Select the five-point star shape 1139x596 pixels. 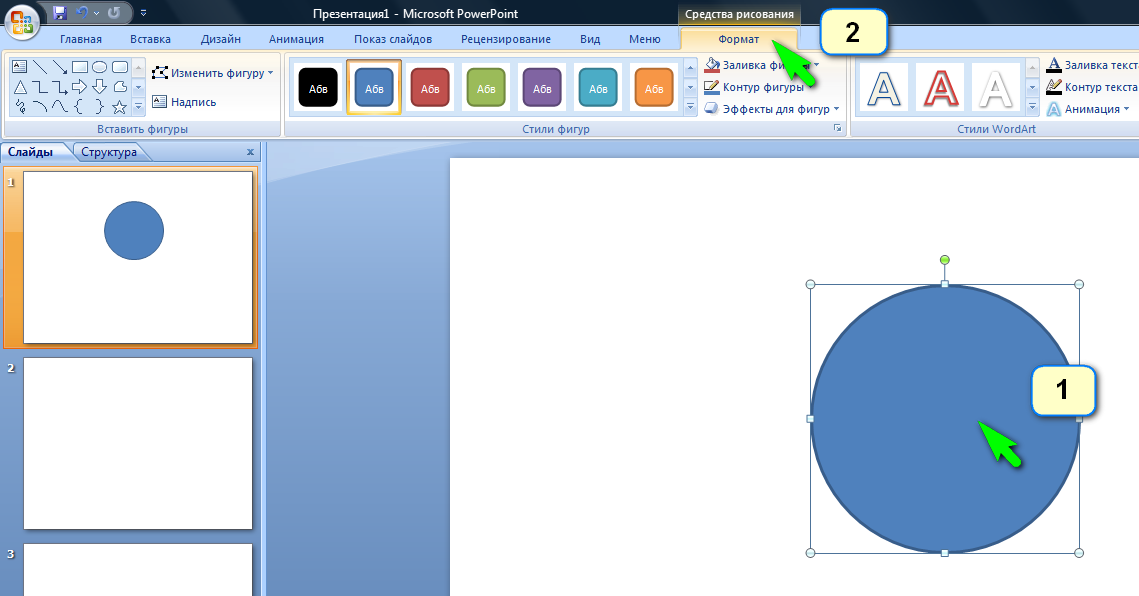pos(119,105)
